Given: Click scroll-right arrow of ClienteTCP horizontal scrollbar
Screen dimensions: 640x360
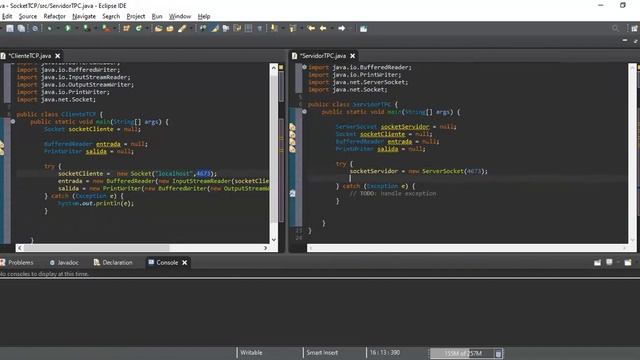Looking at the screenshot, I should [x=265, y=248].
